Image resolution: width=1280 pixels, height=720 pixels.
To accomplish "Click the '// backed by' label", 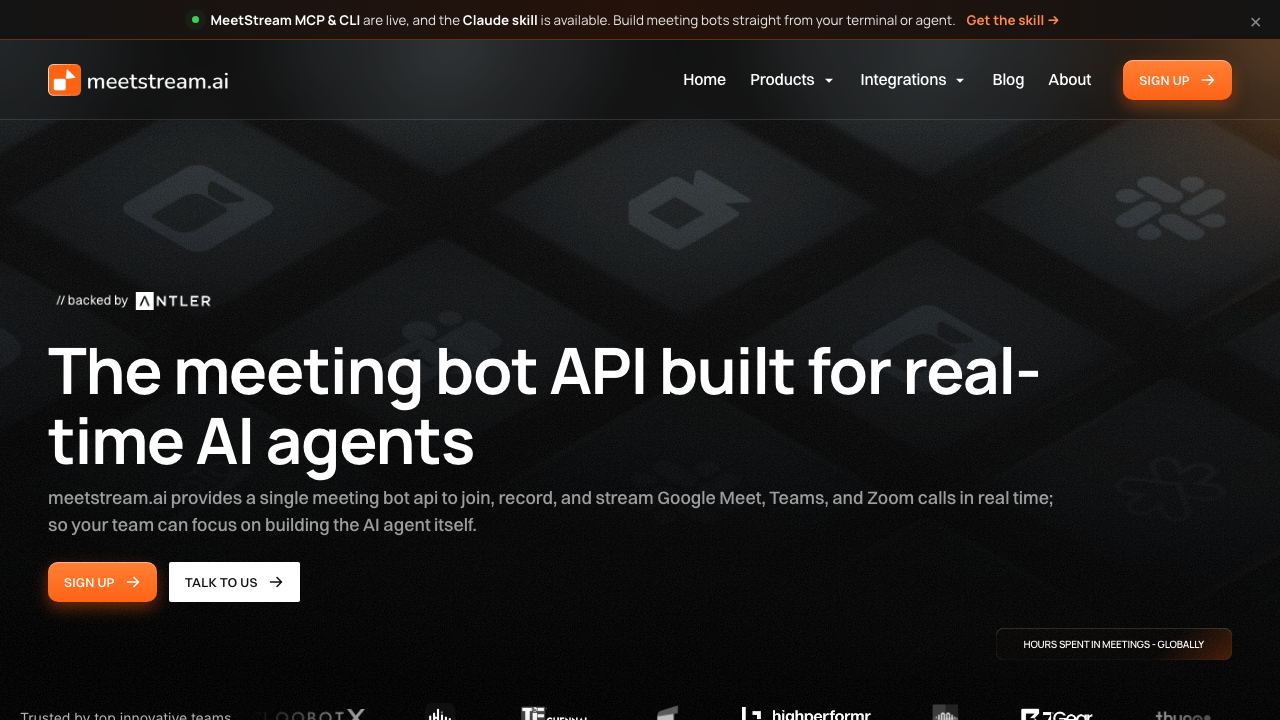I will click(92, 300).
